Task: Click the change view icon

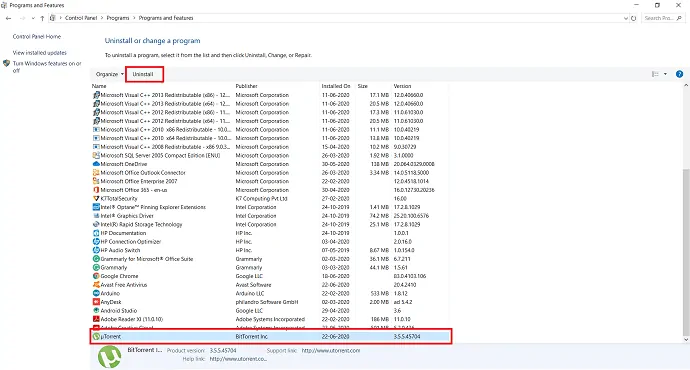Action: point(655,74)
